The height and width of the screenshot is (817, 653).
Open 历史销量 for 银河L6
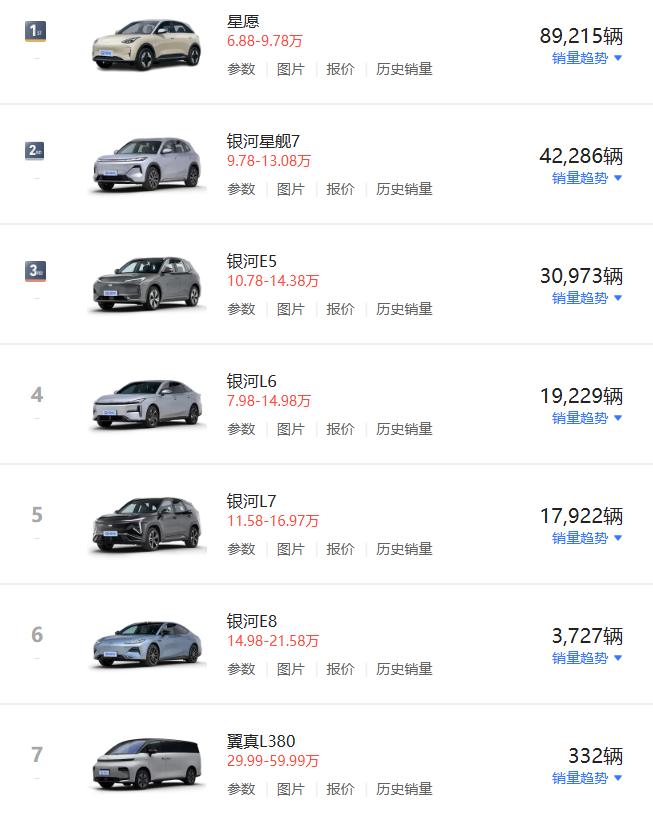click(404, 429)
